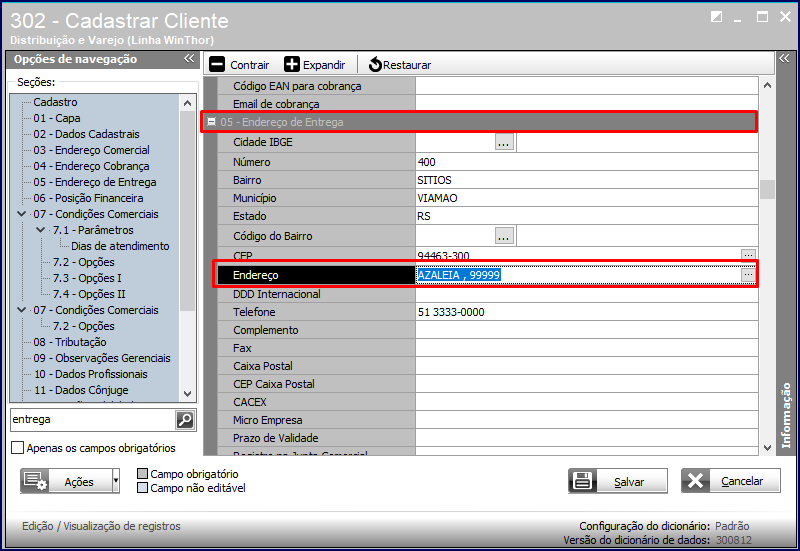The image size is (800, 551).
Task: Click Campo não editável legend box
Action: click(142, 488)
